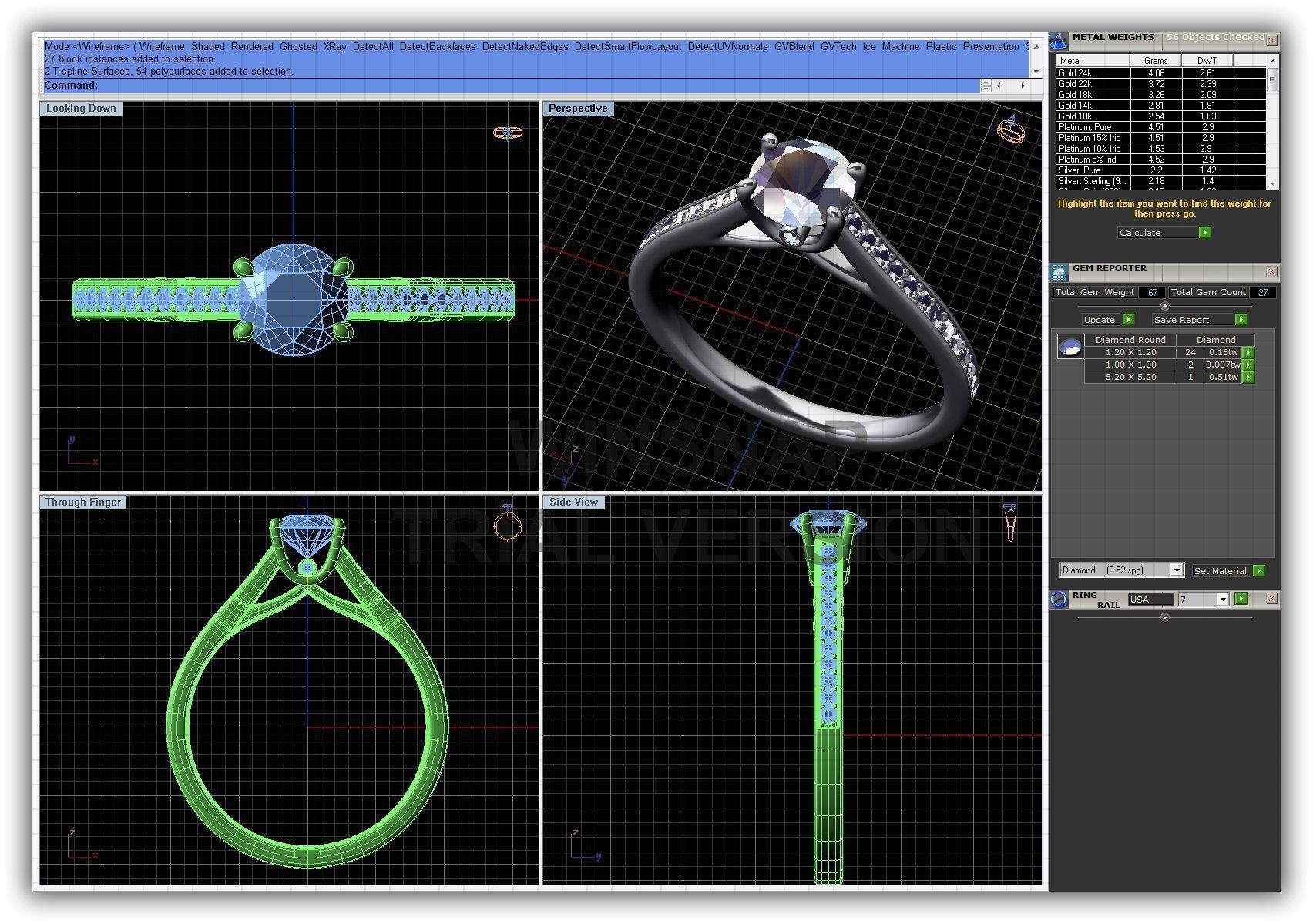Click the green arrow for 1.20 X 1.20 row
The width and height of the screenshot is (1313, 924).
[1248, 352]
